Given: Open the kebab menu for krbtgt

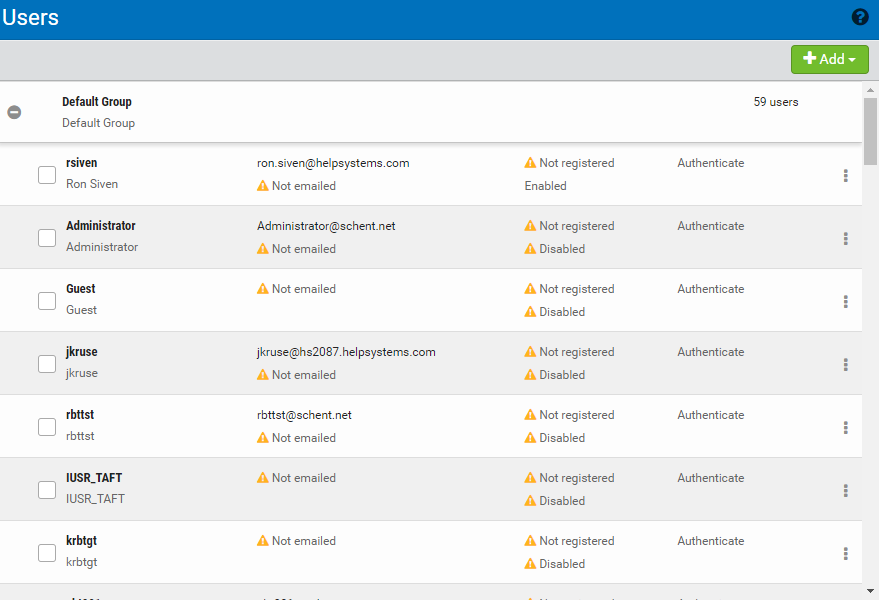Looking at the screenshot, I should (845, 554).
